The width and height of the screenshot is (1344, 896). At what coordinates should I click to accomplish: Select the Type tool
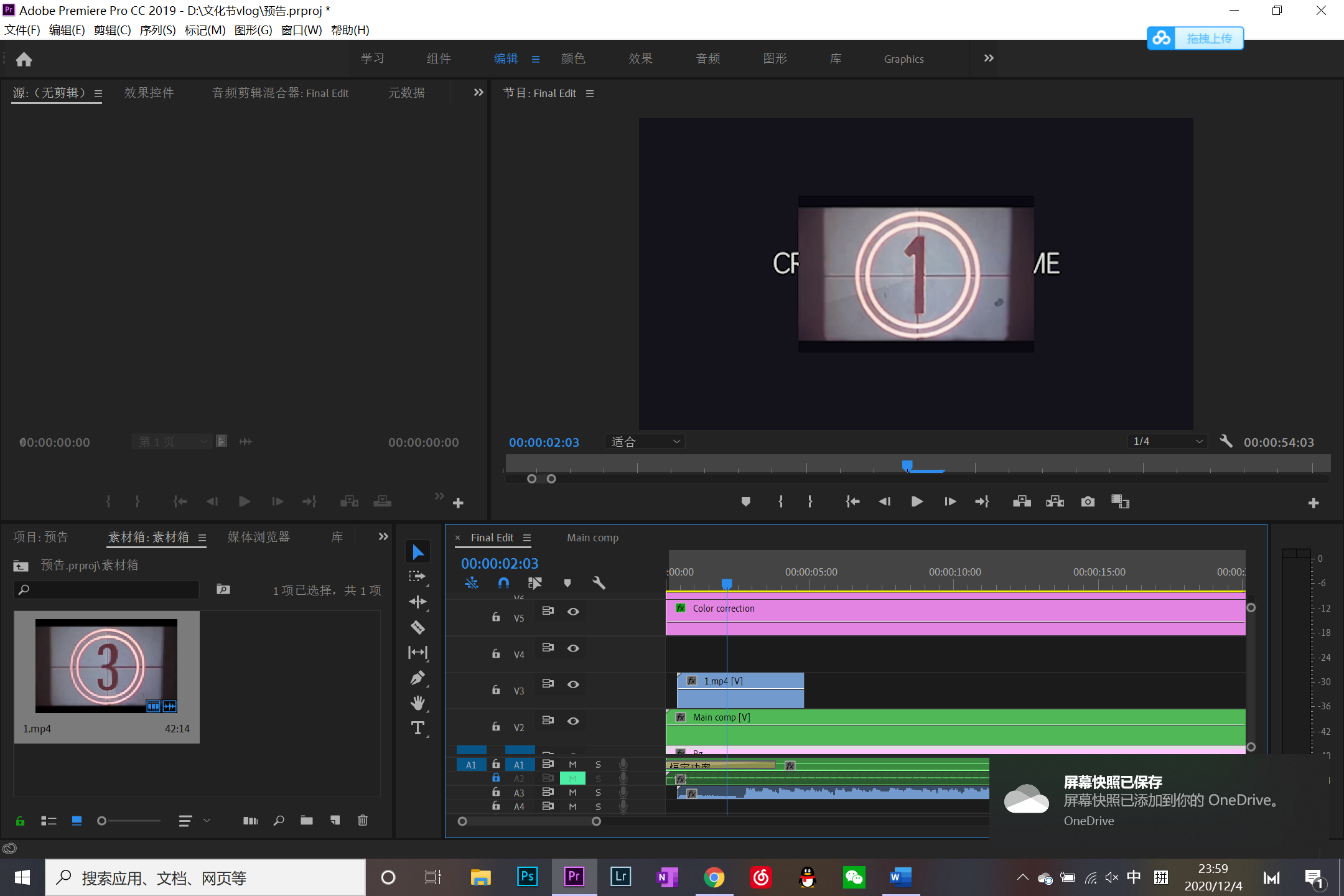[418, 728]
